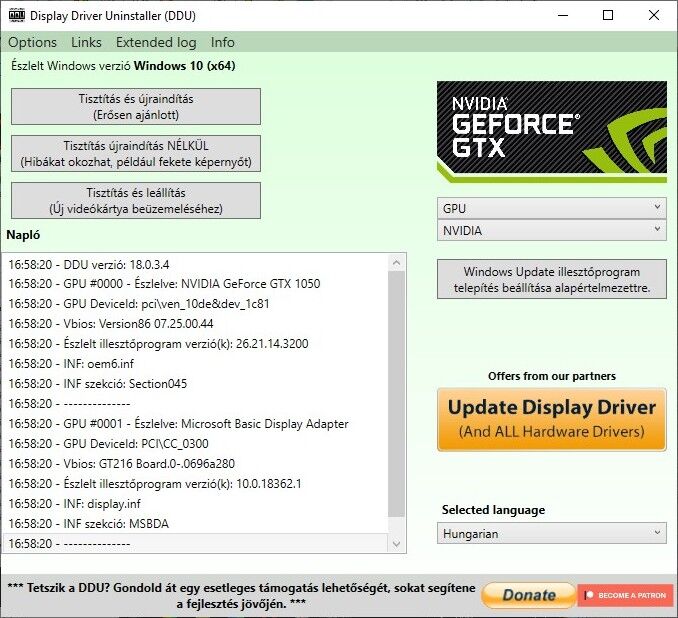Open the Info menu
The image size is (678, 618).
(223, 42)
